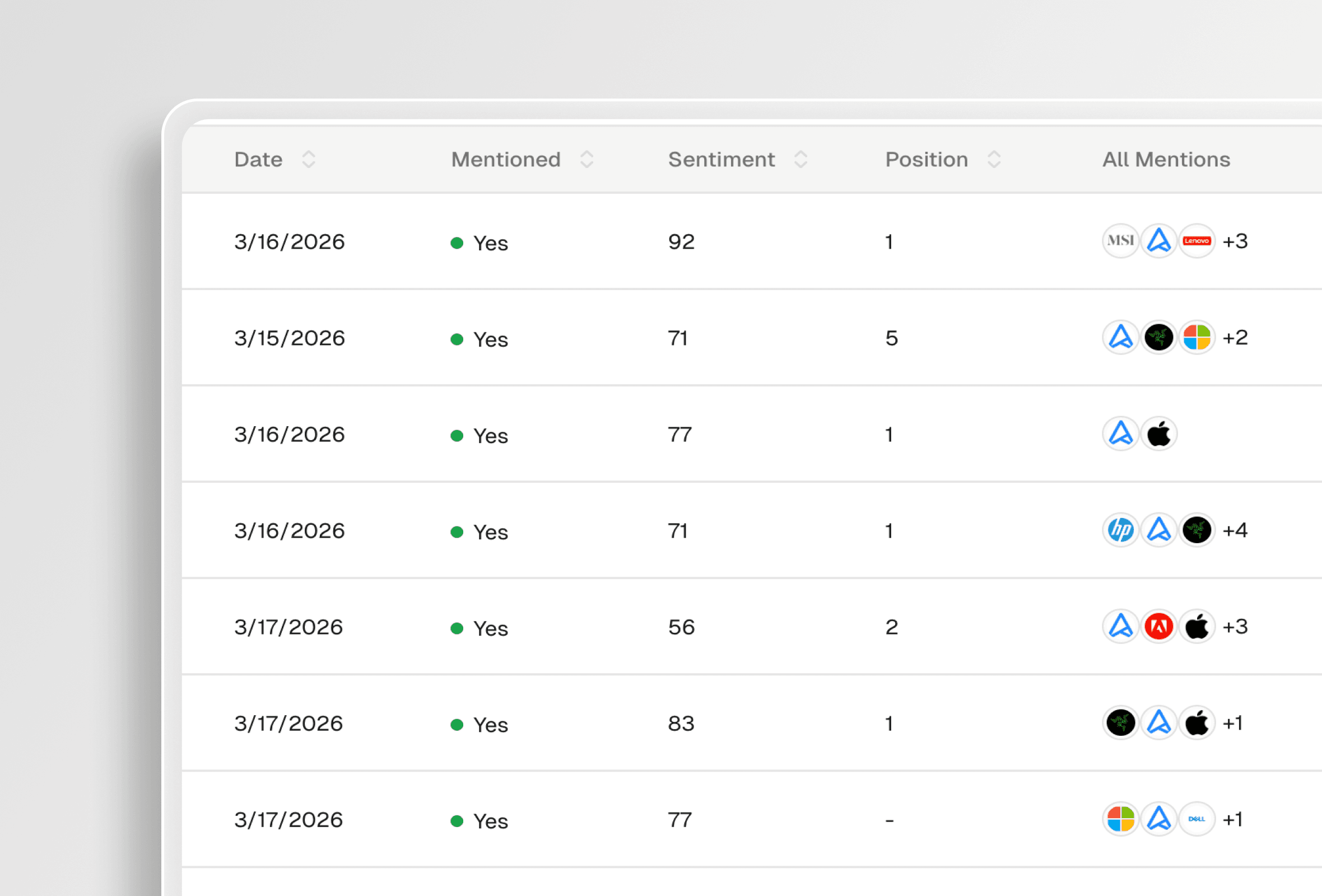Screen dimensions: 1322x896
Task: Open the +2 extra mentions in the 3/15 row
Action: tap(1235, 338)
